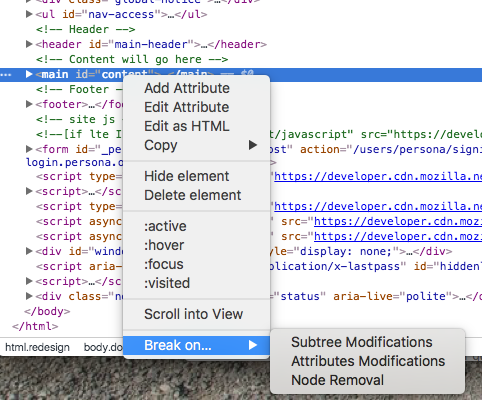Select Attributes Modifications breakpoint

(367, 361)
